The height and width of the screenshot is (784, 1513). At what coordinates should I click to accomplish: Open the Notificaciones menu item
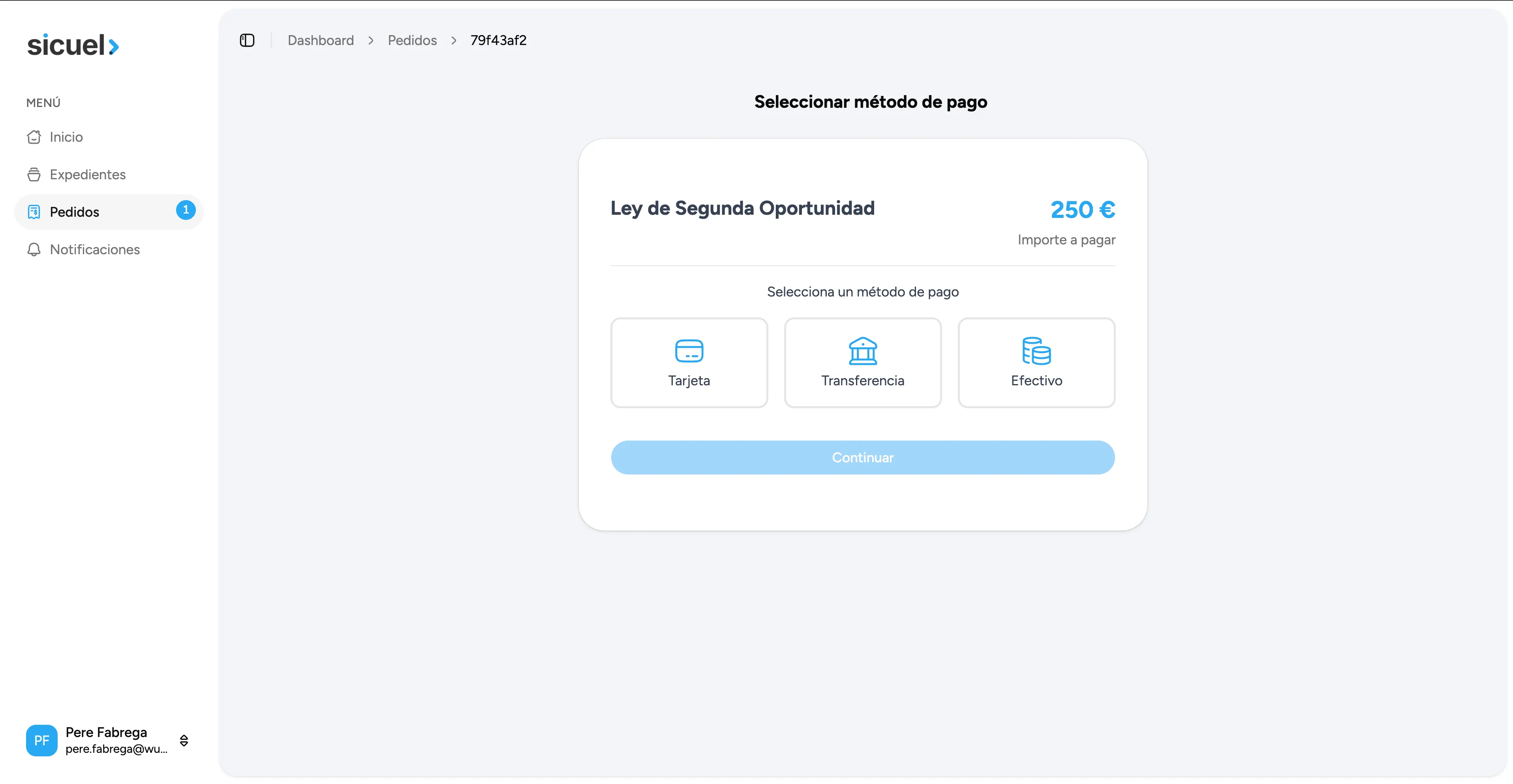(x=109, y=249)
